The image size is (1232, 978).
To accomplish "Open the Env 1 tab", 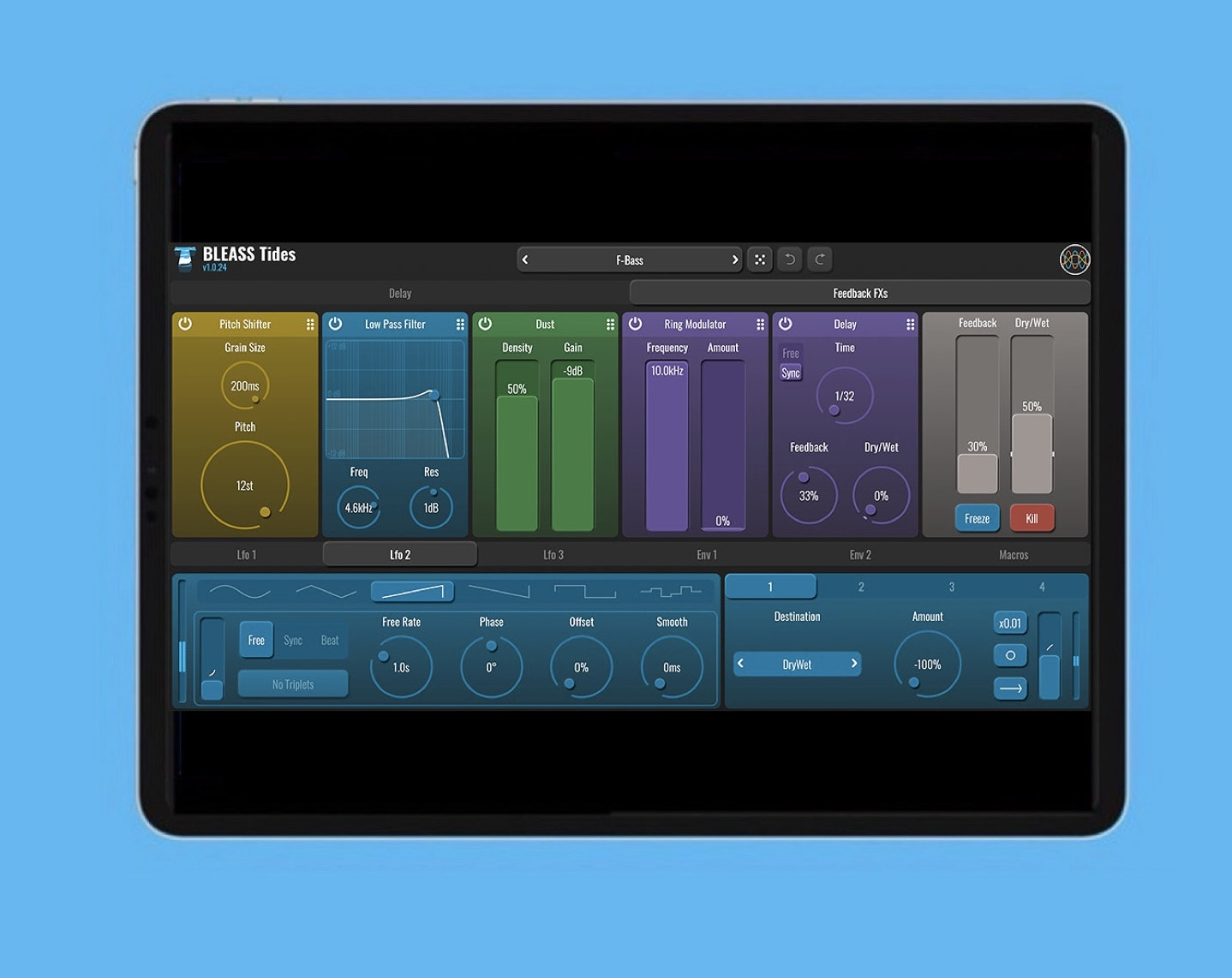I will 707,554.
